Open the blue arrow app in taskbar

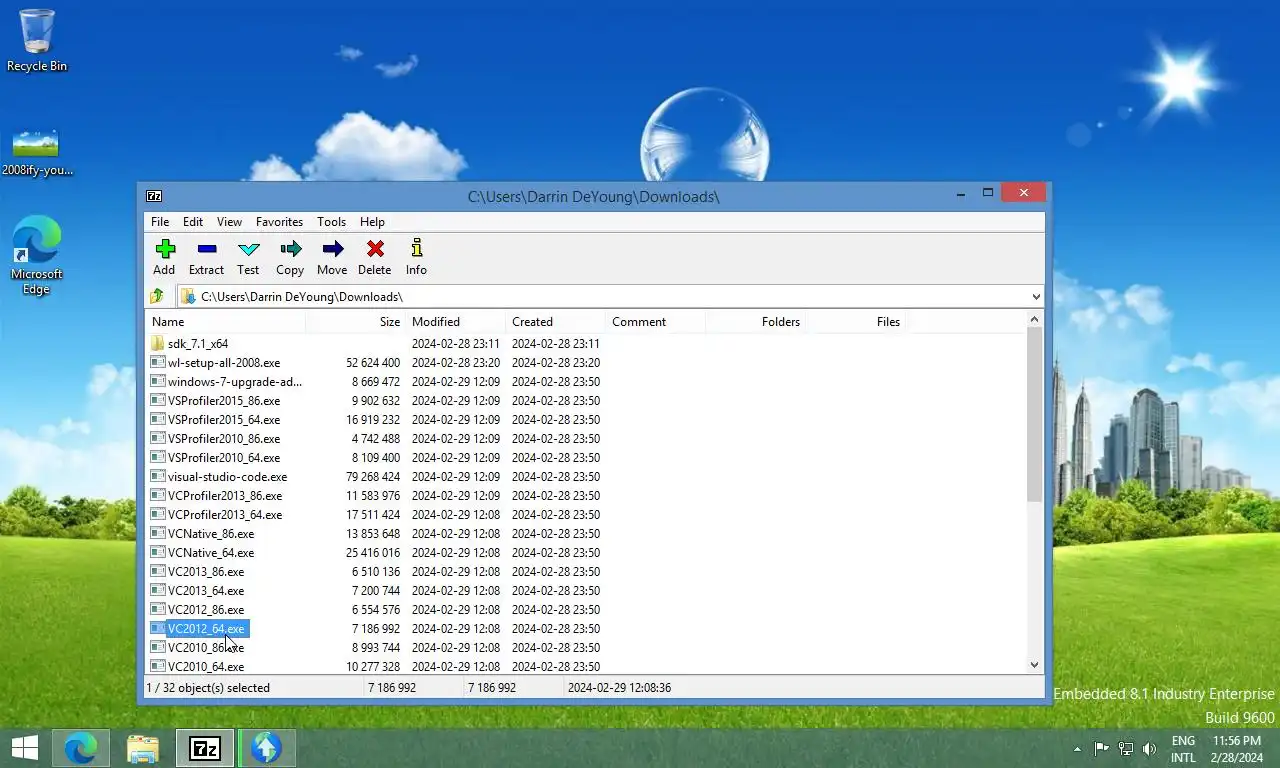click(266, 748)
